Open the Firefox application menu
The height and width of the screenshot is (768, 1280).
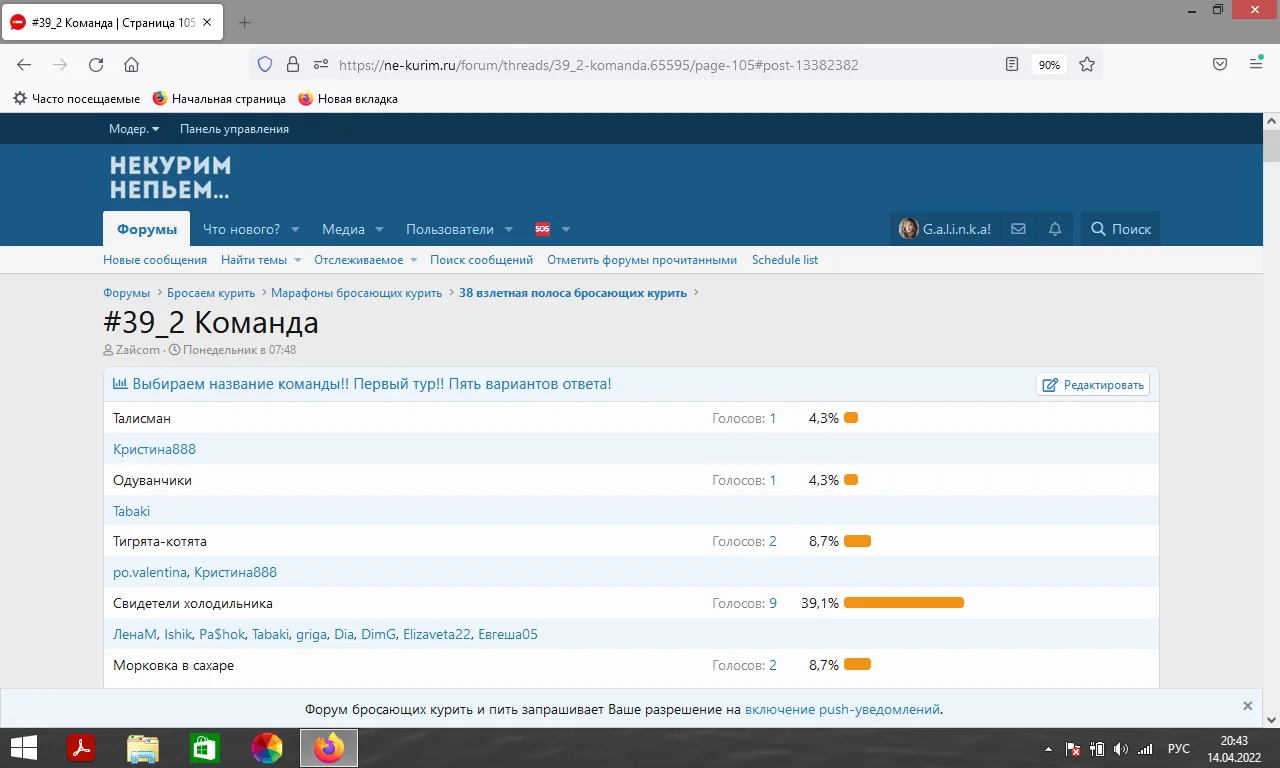coord(1256,65)
